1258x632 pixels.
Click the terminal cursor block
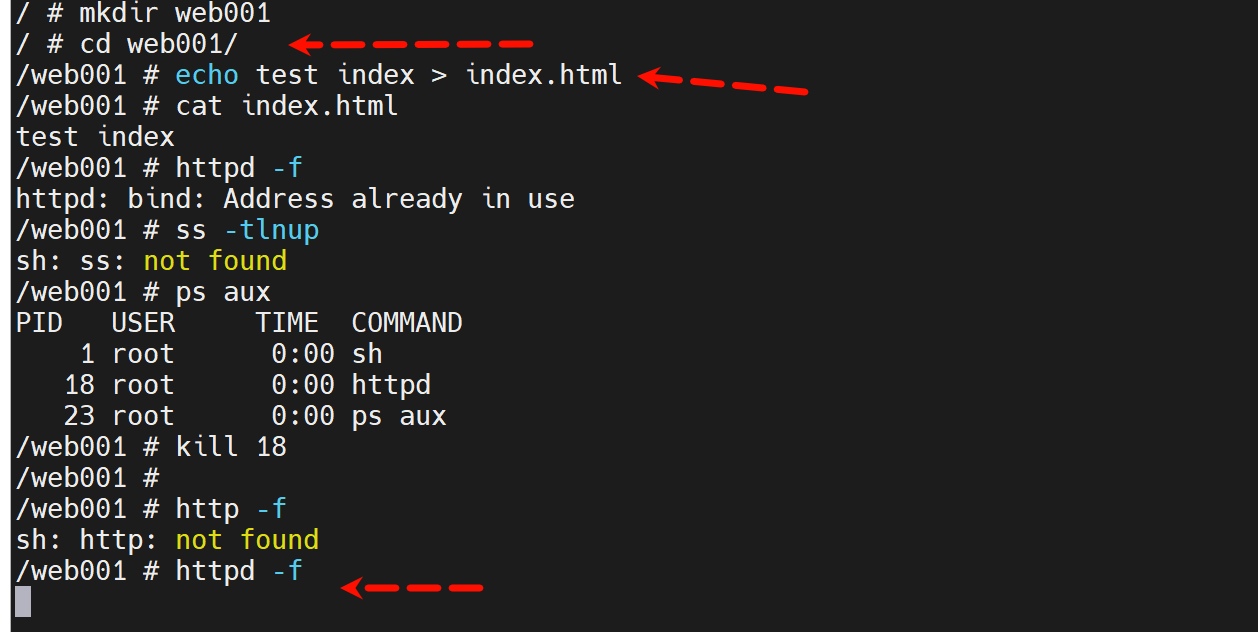pos(23,601)
